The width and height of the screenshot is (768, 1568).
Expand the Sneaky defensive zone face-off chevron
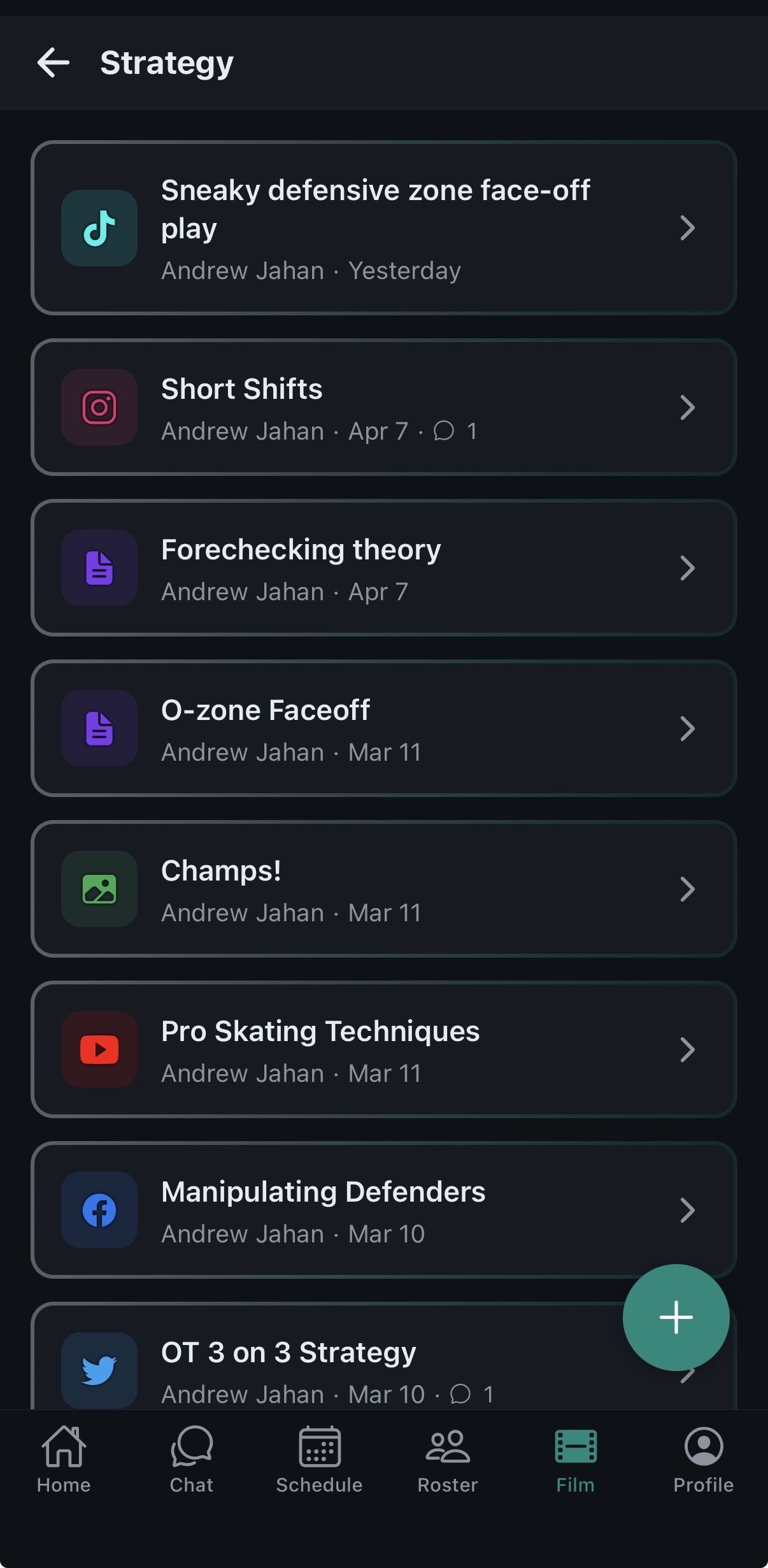coord(686,228)
